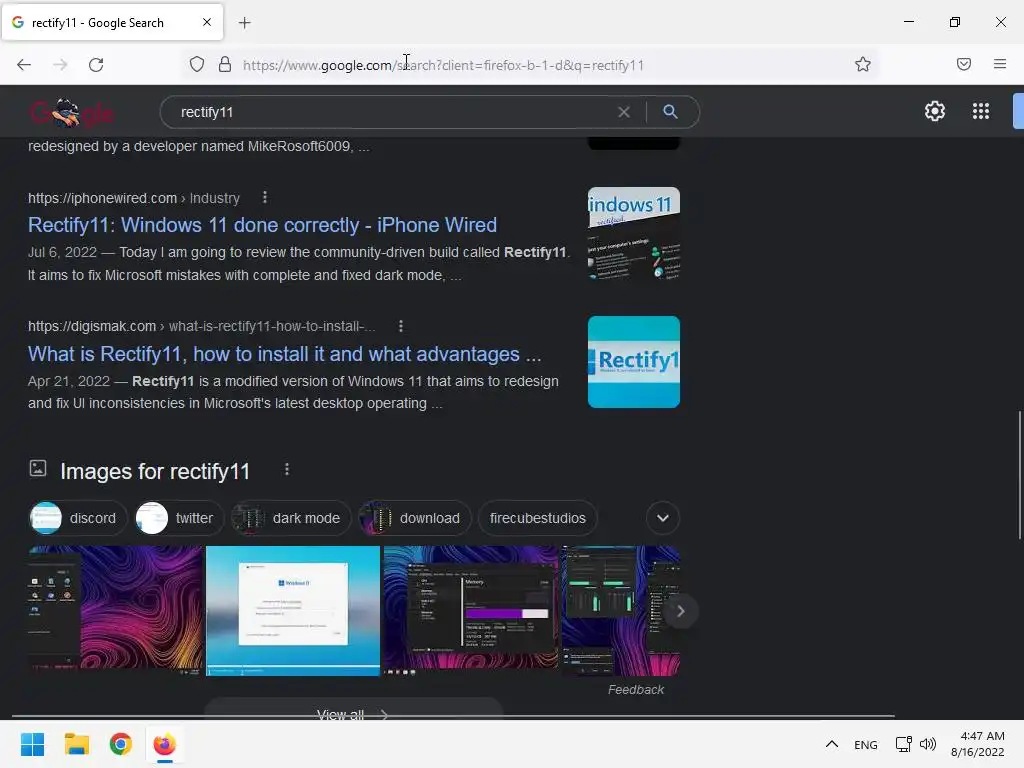This screenshot has width=1024, height=768.
Task: Open Images for rectify11 heading
Action: pyautogui.click(x=155, y=471)
